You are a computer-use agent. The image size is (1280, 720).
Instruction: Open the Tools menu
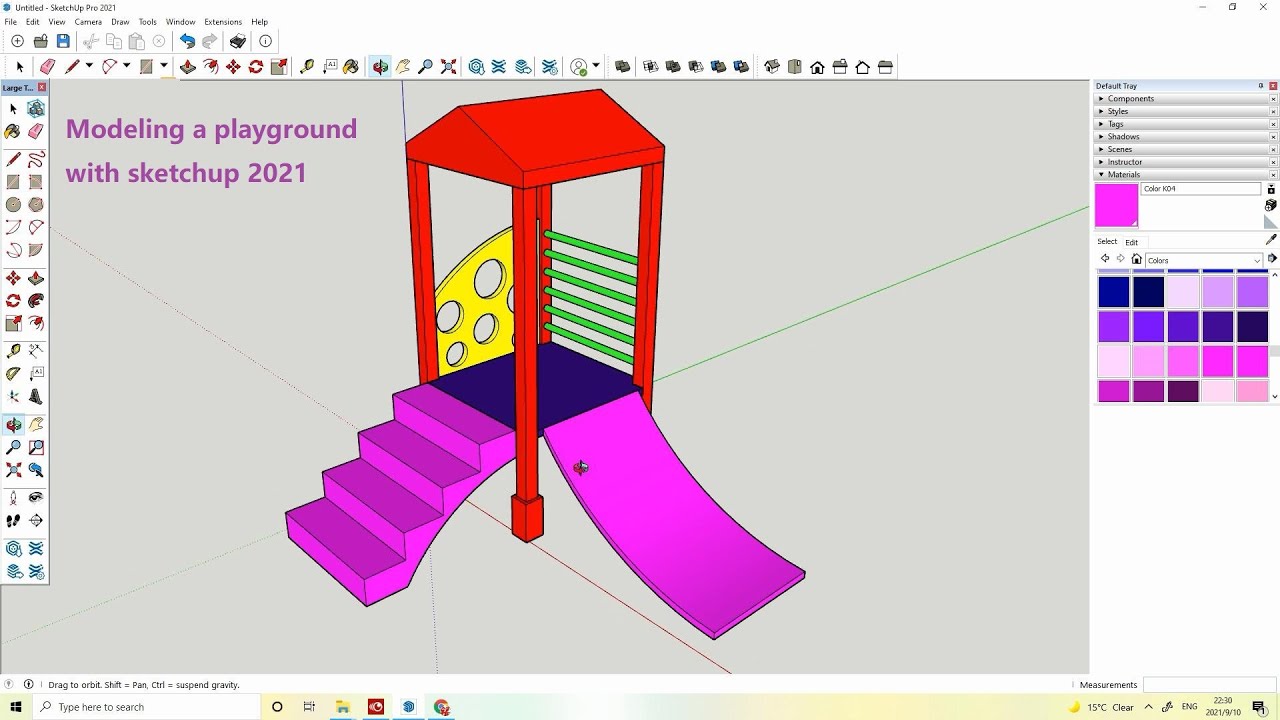click(x=147, y=21)
